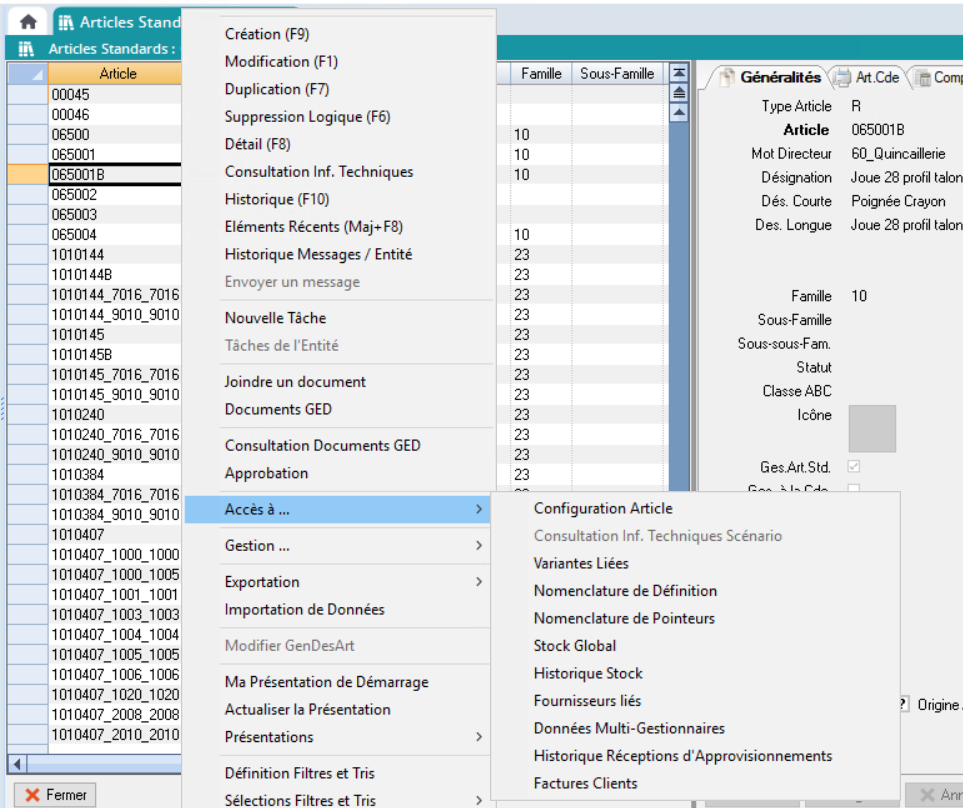
Task: Sort by the Famille column header
Action: [541, 74]
